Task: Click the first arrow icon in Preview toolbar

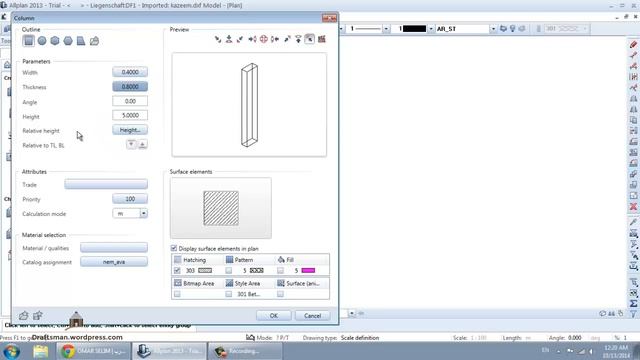Action: point(218,39)
